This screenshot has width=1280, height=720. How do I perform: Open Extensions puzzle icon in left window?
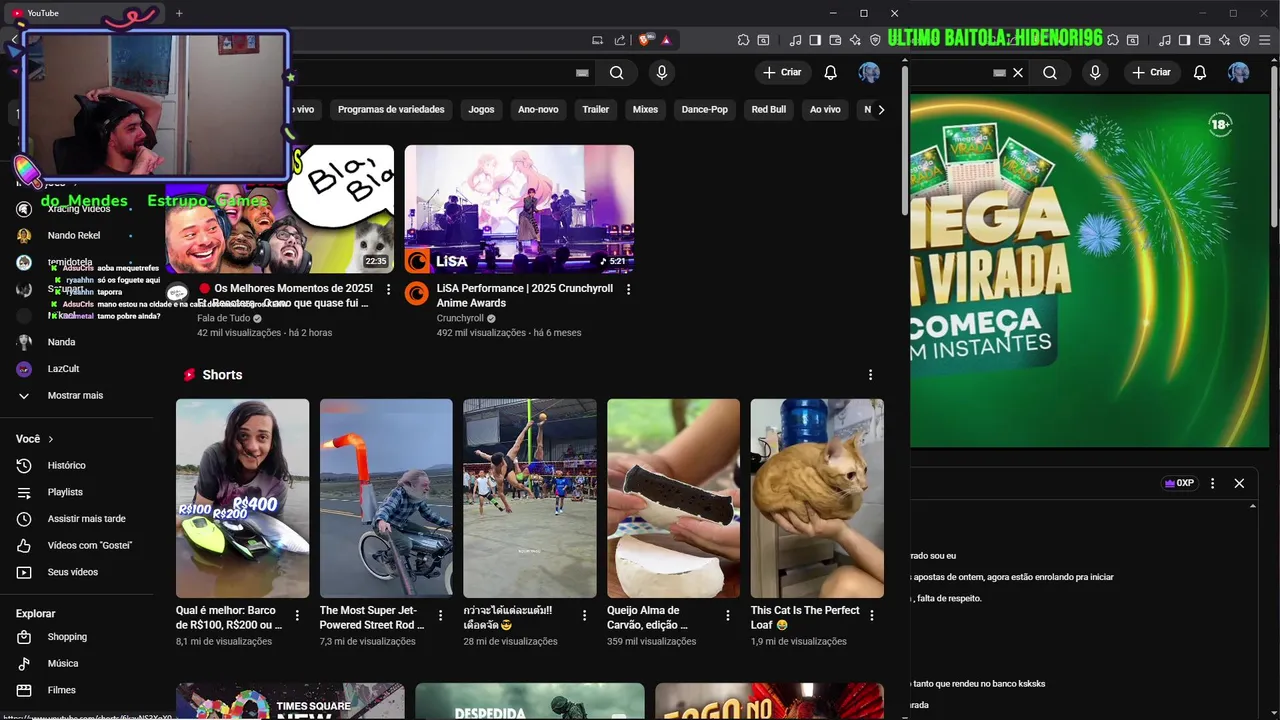click(x=743, y=40)
